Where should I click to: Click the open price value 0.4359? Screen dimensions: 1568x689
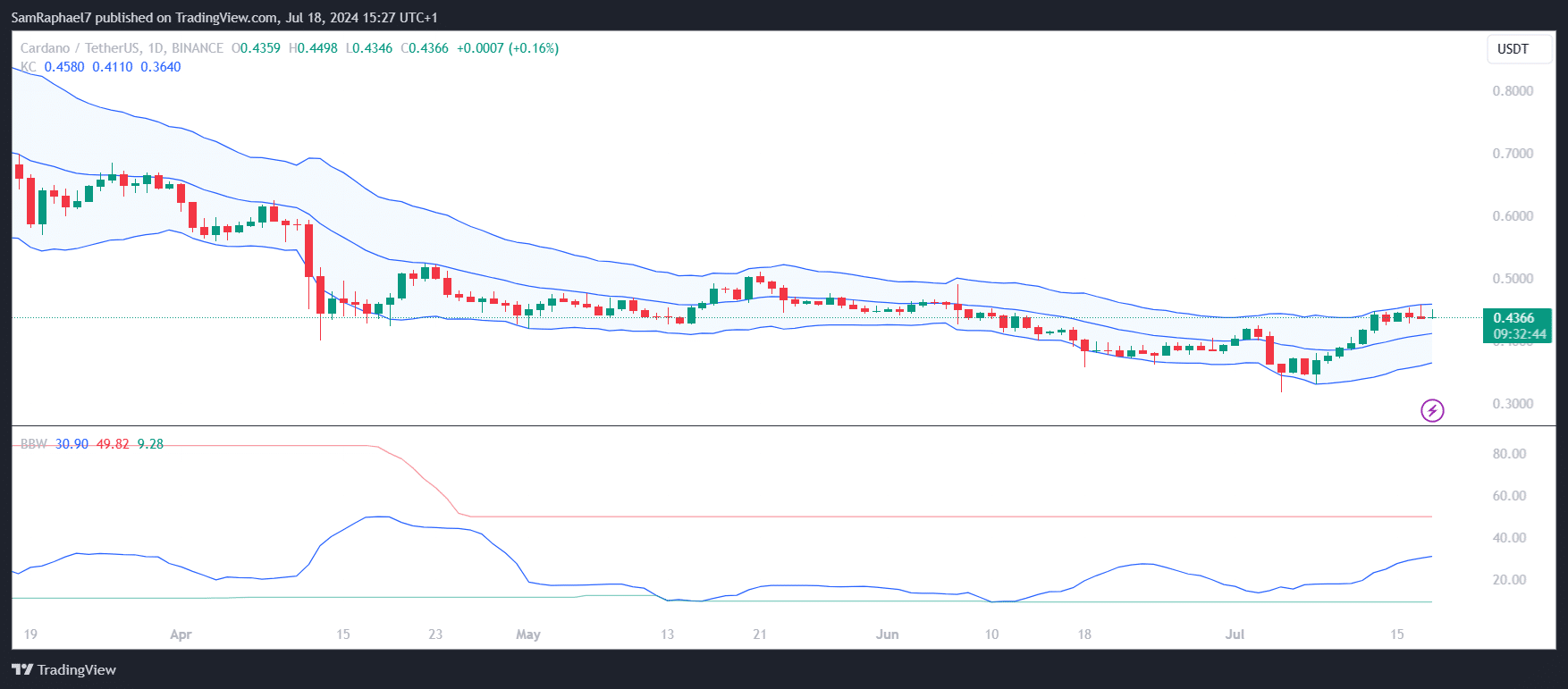pos(259,48)
